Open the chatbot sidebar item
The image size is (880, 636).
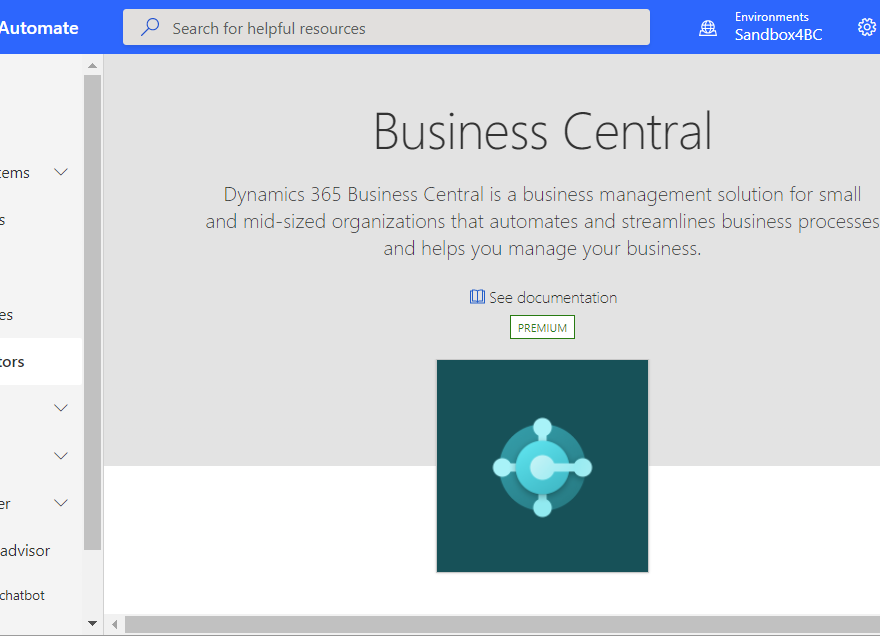point(22,595)
